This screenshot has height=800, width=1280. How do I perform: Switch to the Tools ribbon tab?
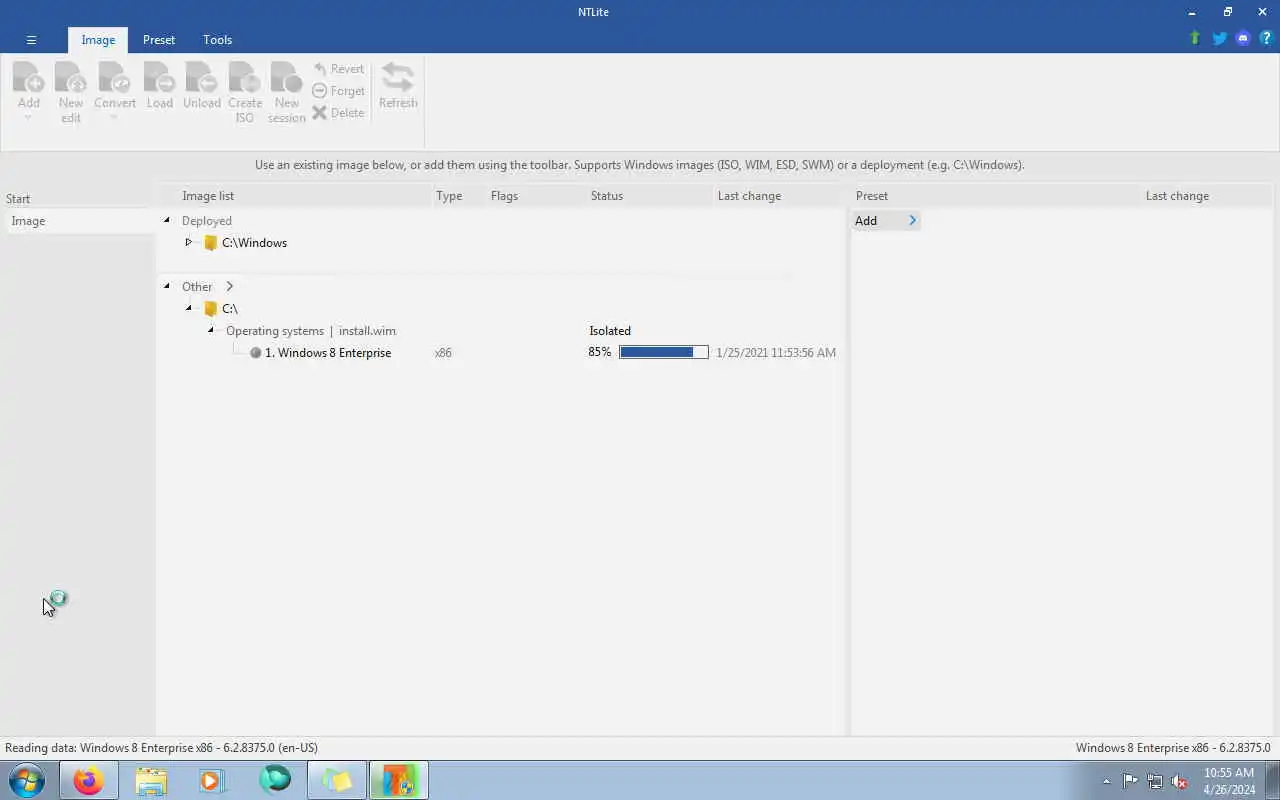[217, 40]
